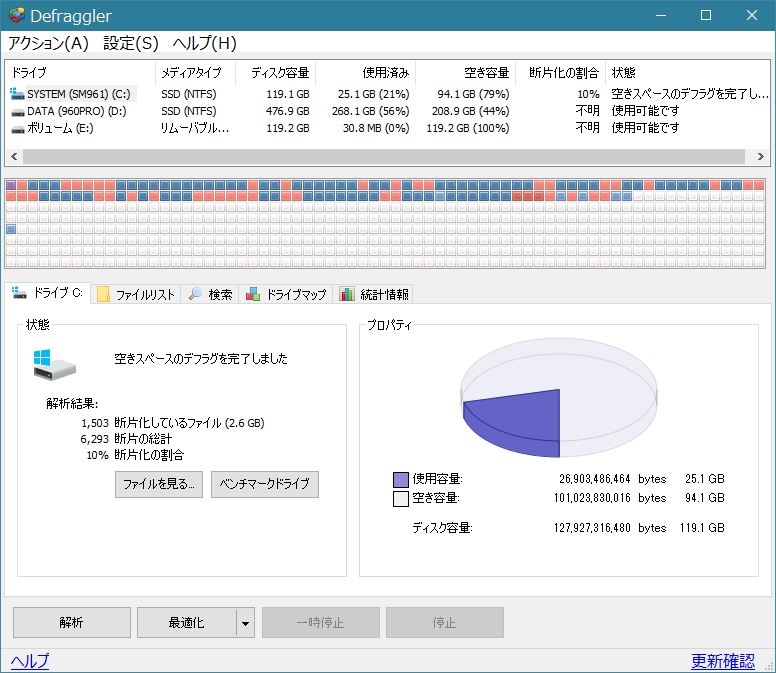This screenshot has height=673, width=776.
Task: Sort by メディアタイプ column header
Action: [195, 73]
